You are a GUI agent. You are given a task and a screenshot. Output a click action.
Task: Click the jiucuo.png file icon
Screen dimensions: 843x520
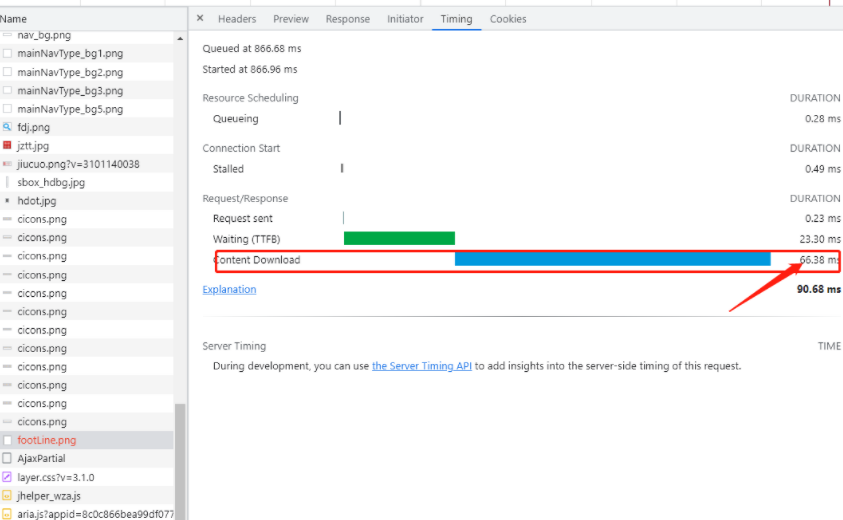[7, 164]
